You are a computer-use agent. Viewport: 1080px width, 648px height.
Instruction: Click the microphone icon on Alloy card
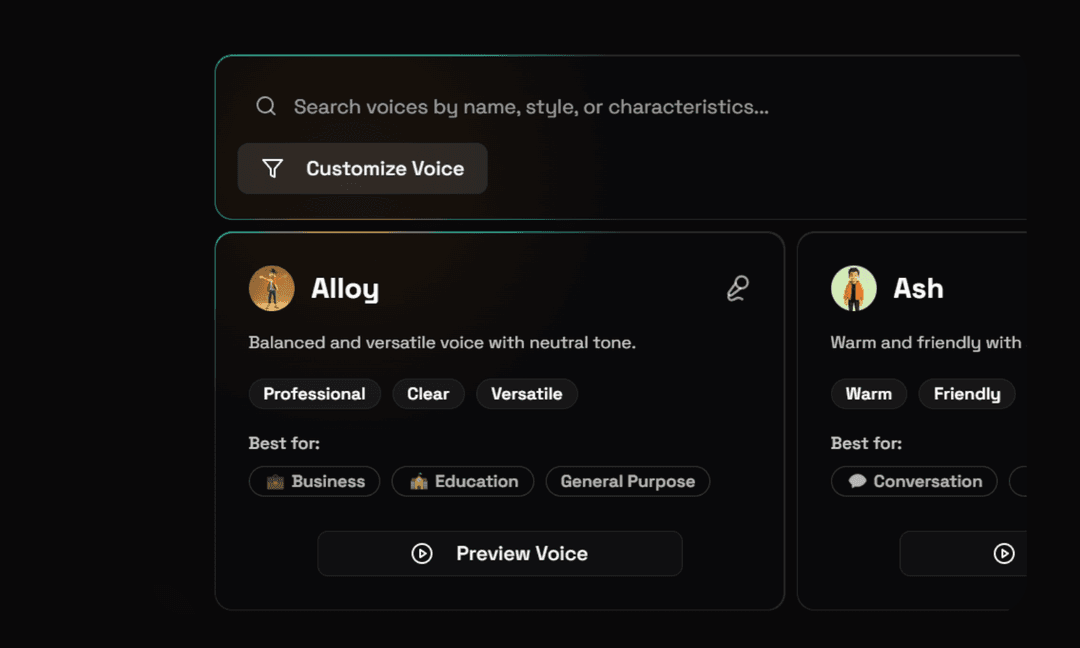737,289
